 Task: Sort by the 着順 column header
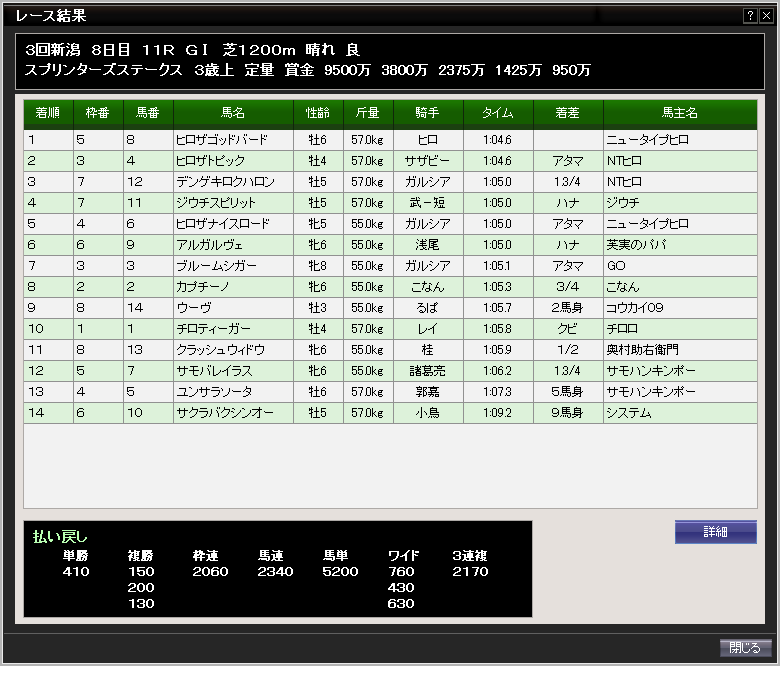(x=48, y=114)
